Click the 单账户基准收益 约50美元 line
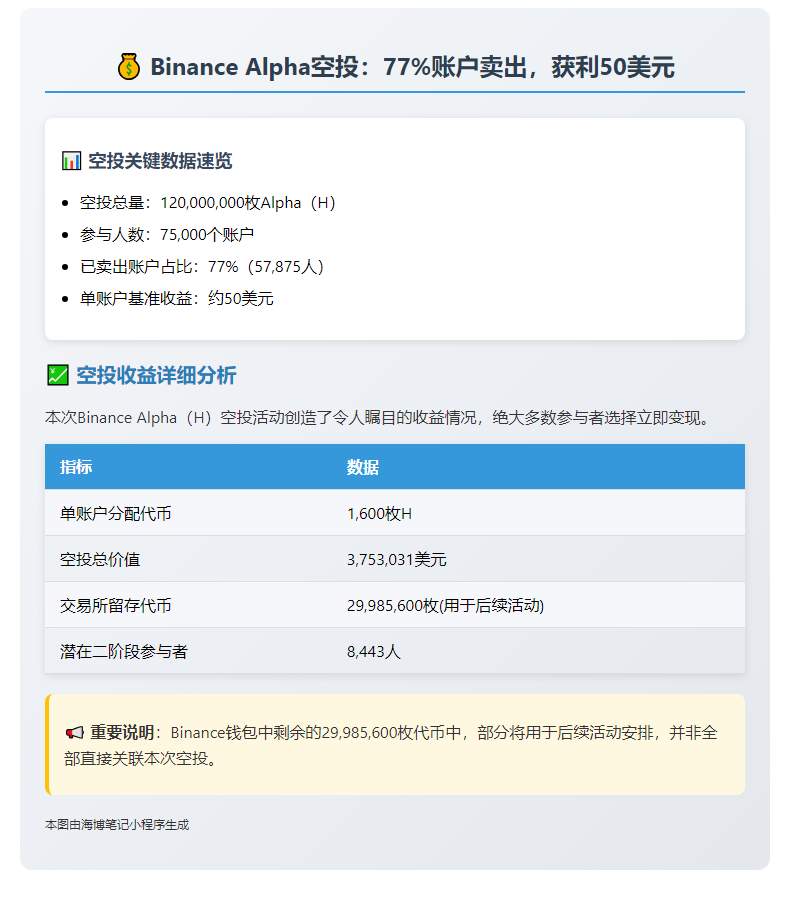Image resolution: width=790 pixels, height=901 pixels. (176, 299)
